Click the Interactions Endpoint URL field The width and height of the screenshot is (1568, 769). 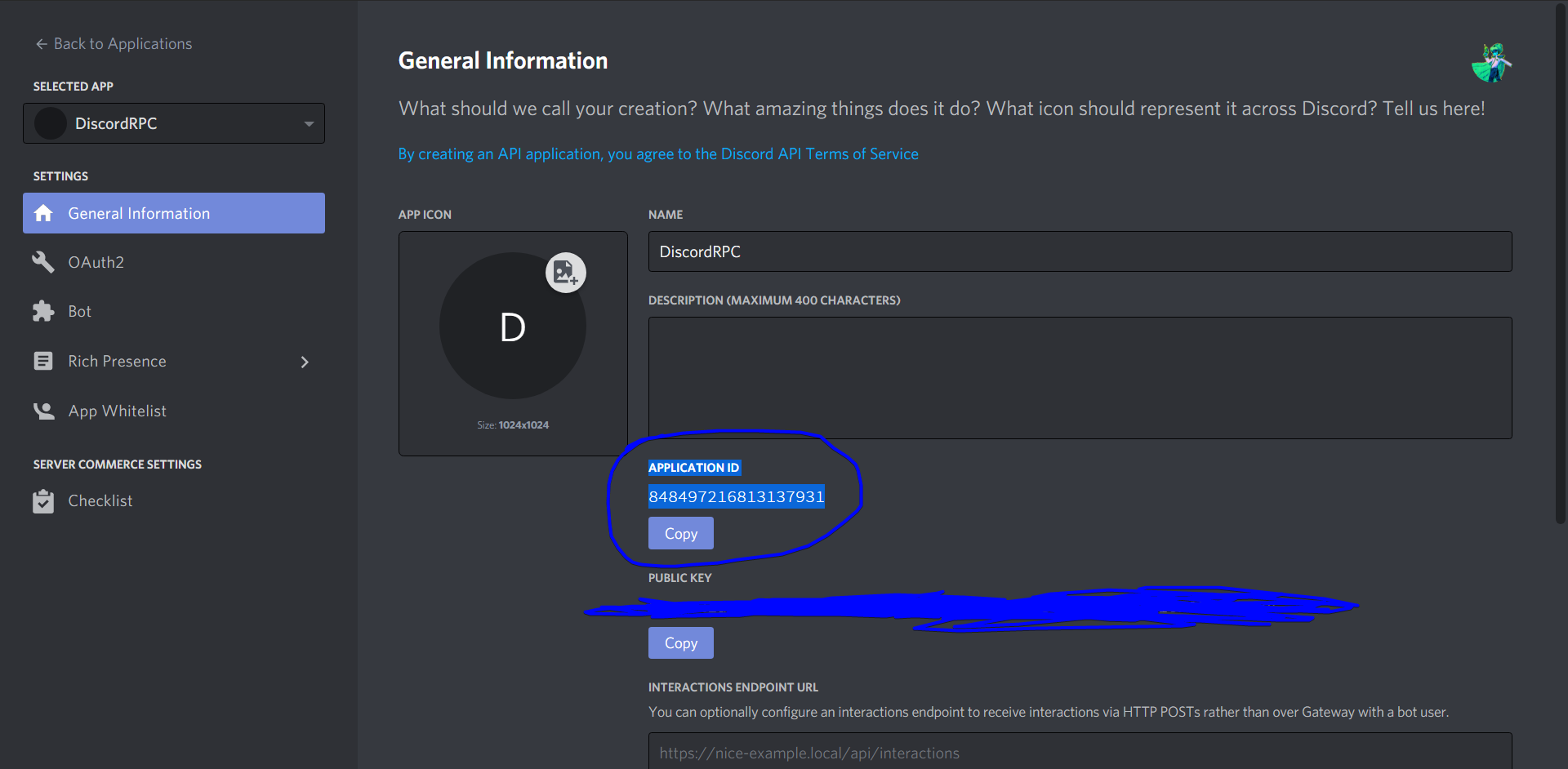tap(1080, 752)
